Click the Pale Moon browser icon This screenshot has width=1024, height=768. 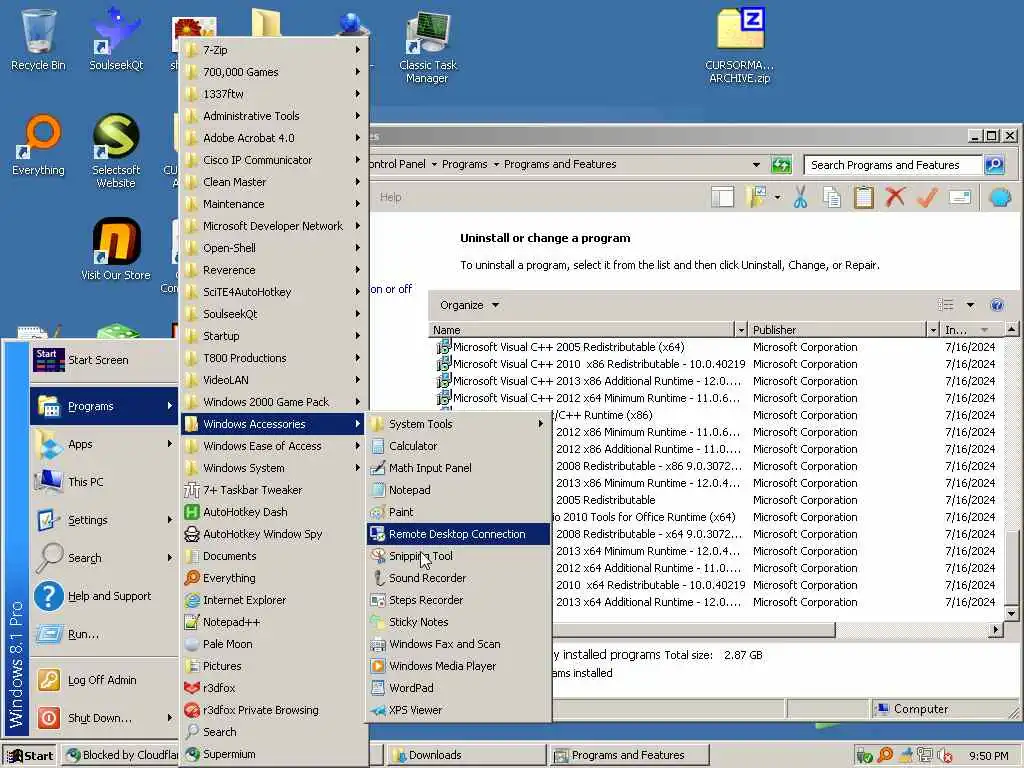tap(191, 645)
